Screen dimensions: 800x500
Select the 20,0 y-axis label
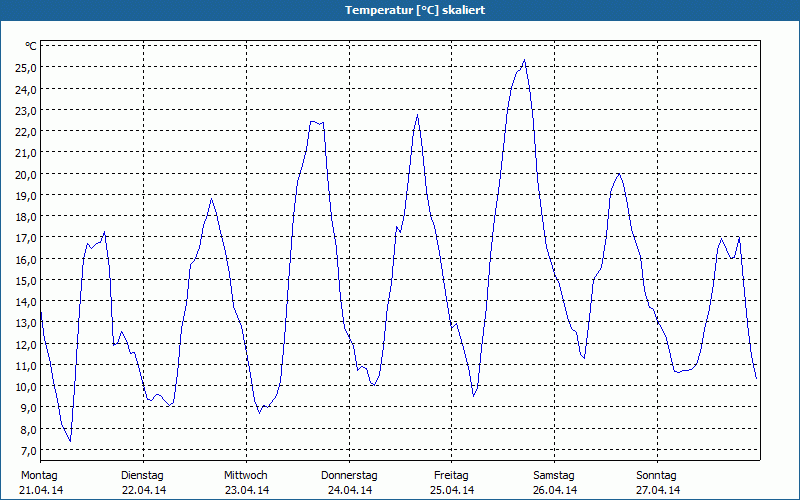(26, 174)
